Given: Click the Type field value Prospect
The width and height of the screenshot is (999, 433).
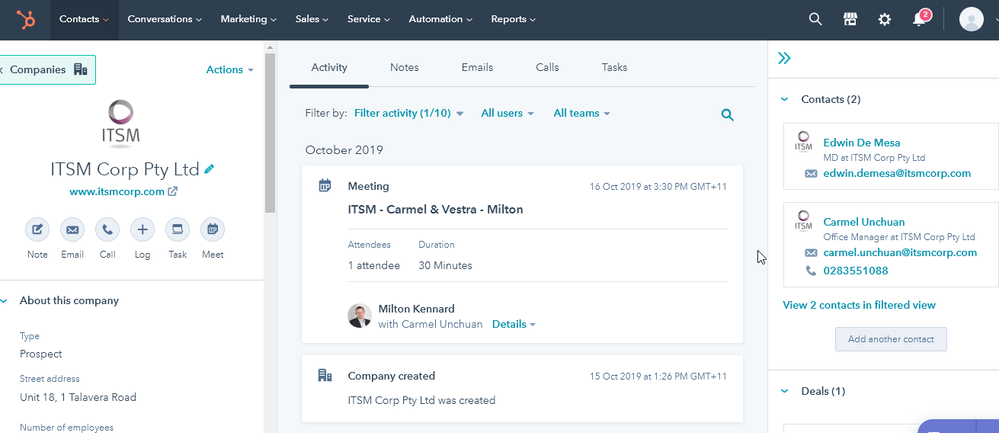Looking at the screenshot, I should [x=41, y=354].
